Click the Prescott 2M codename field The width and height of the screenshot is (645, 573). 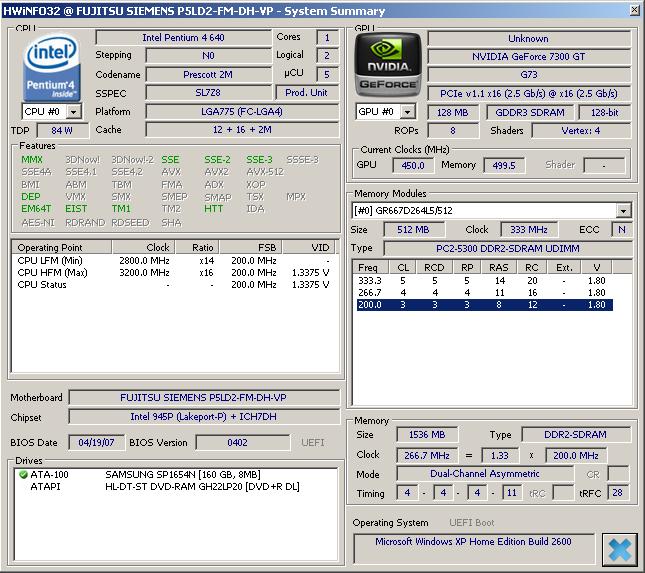pos(208,74)
